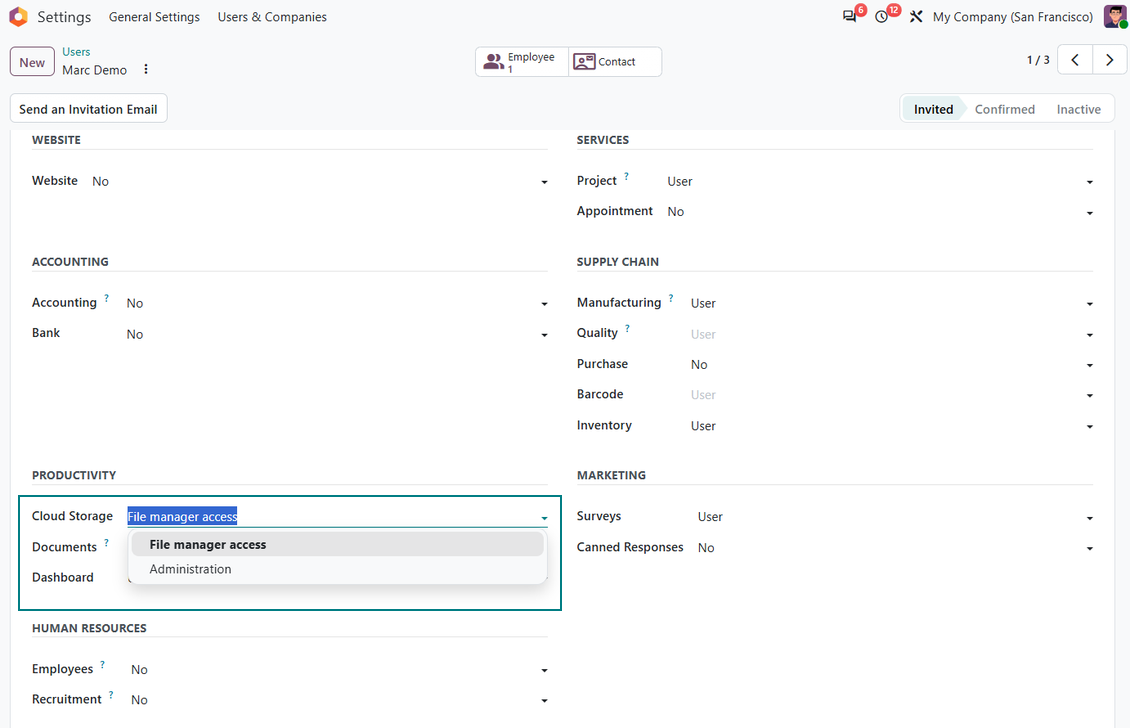Show help tooltip for Quality

627,328
